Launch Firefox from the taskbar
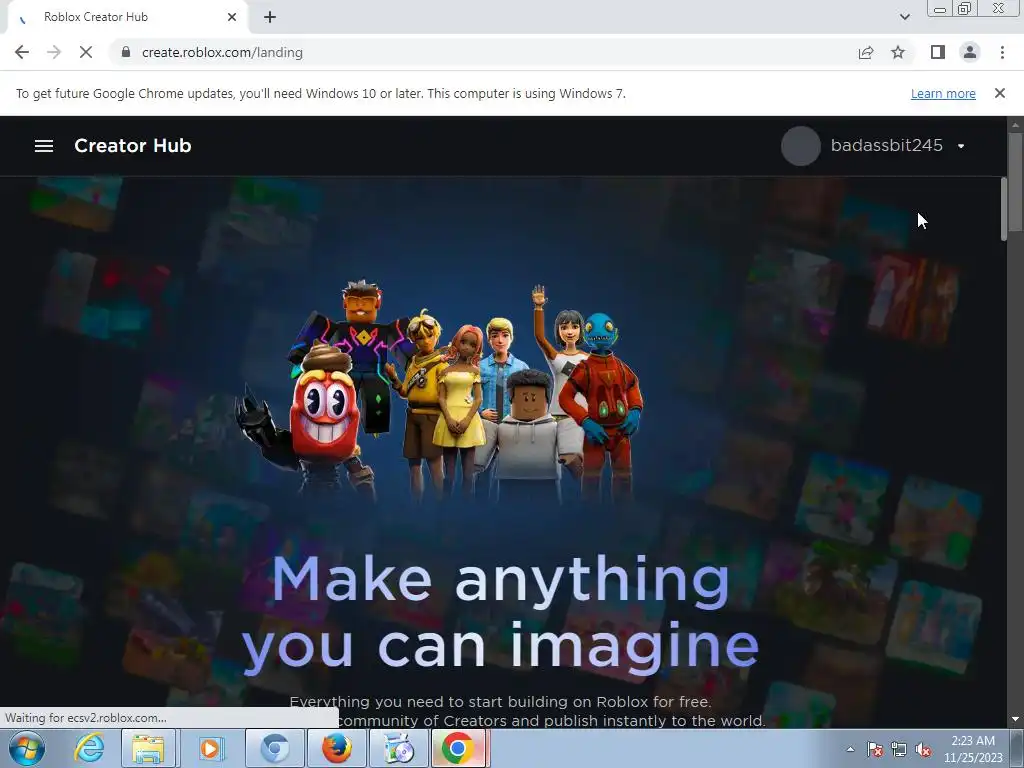1024x768 pixels. [x=336, y=748]
